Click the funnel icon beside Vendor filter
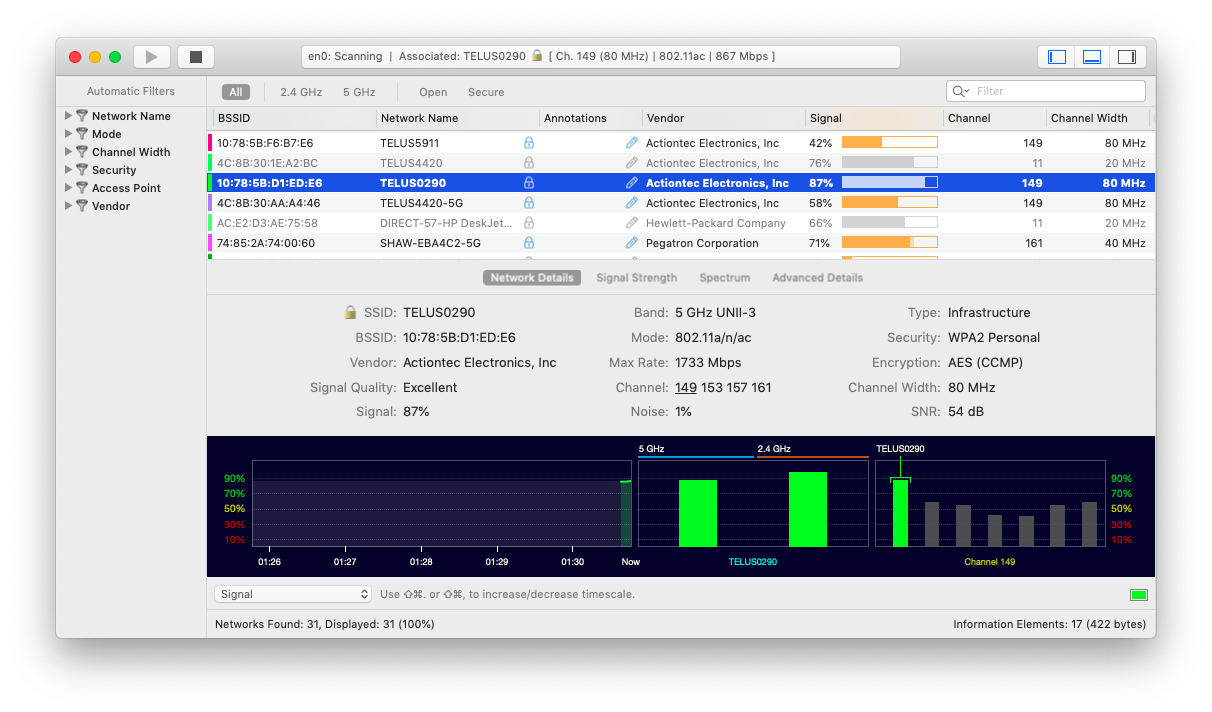 click(82, 206)
